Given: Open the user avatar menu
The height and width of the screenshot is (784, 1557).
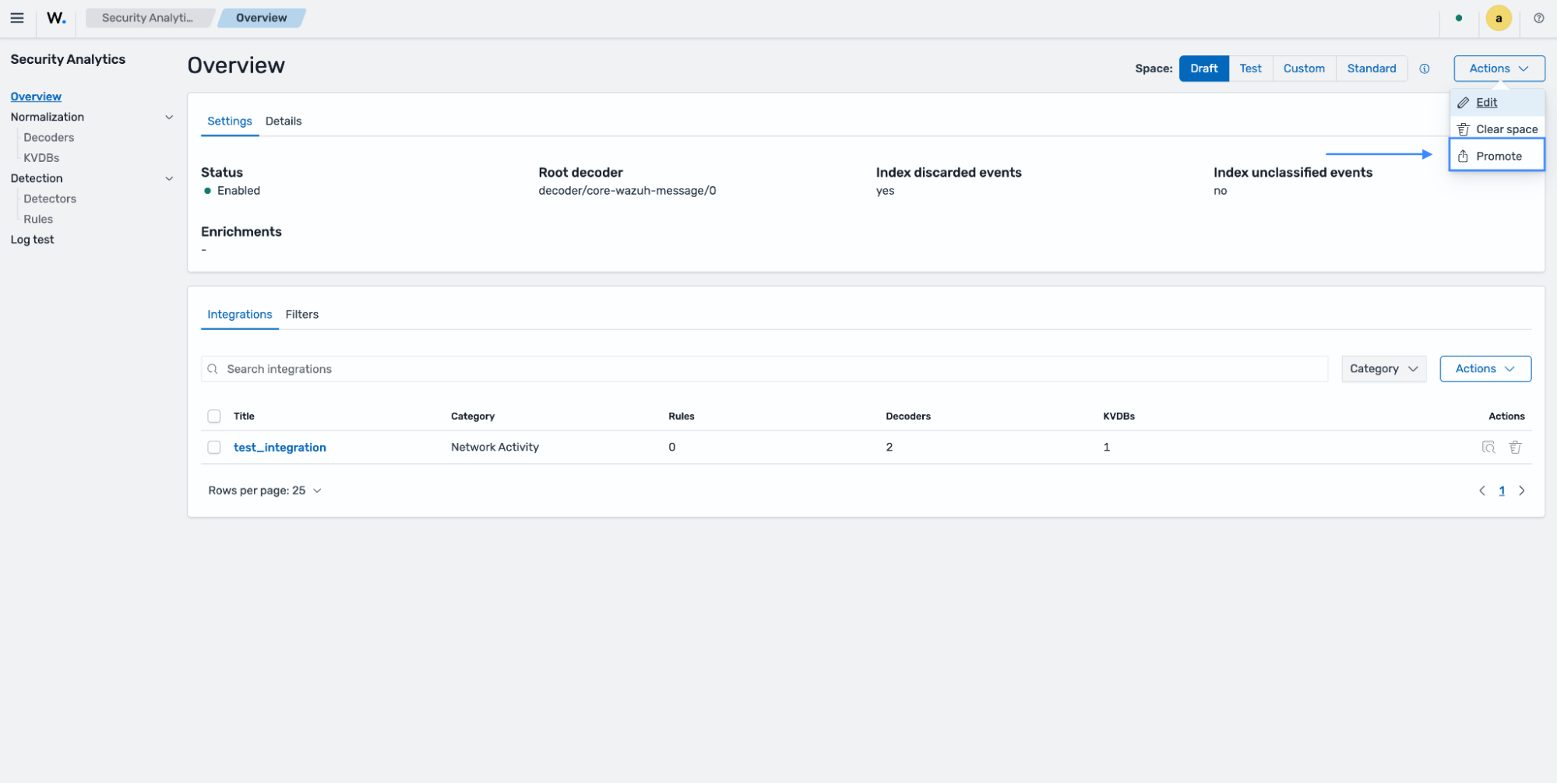Looking at the screenshot, I should (1498, 18).
